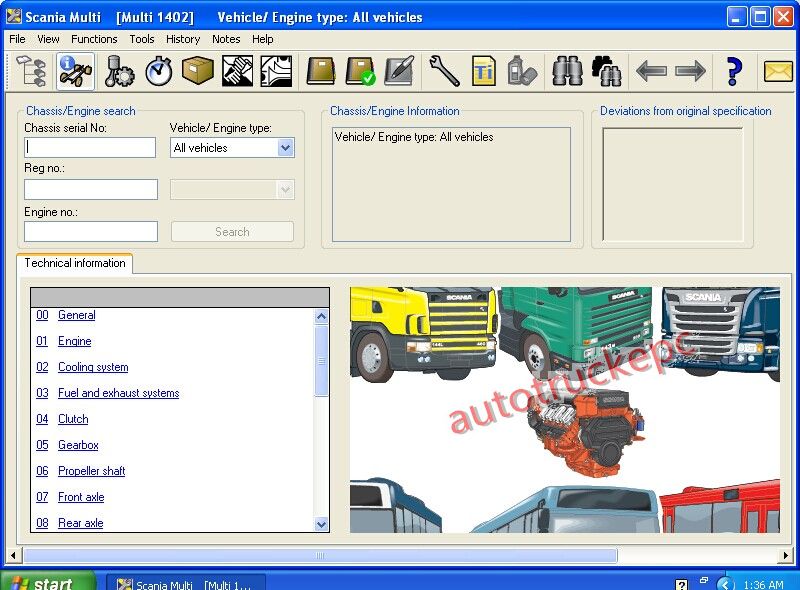The image size is (800, 590).
Task: Select the Technical information tab
Action: 74,263
